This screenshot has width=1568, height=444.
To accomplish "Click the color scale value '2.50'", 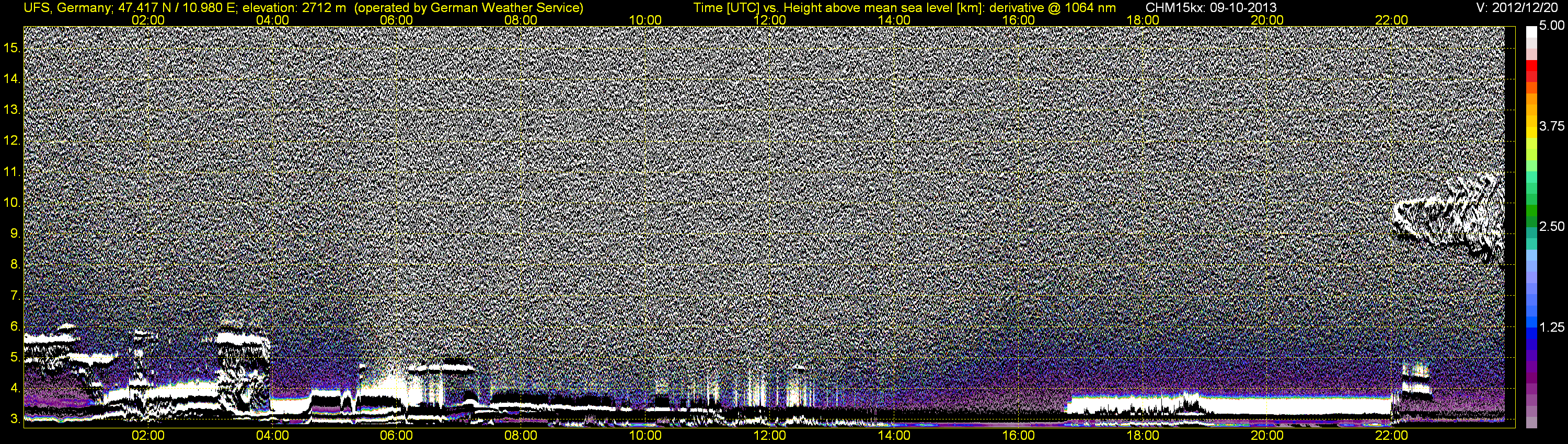I will click(x=1552, y=227).
